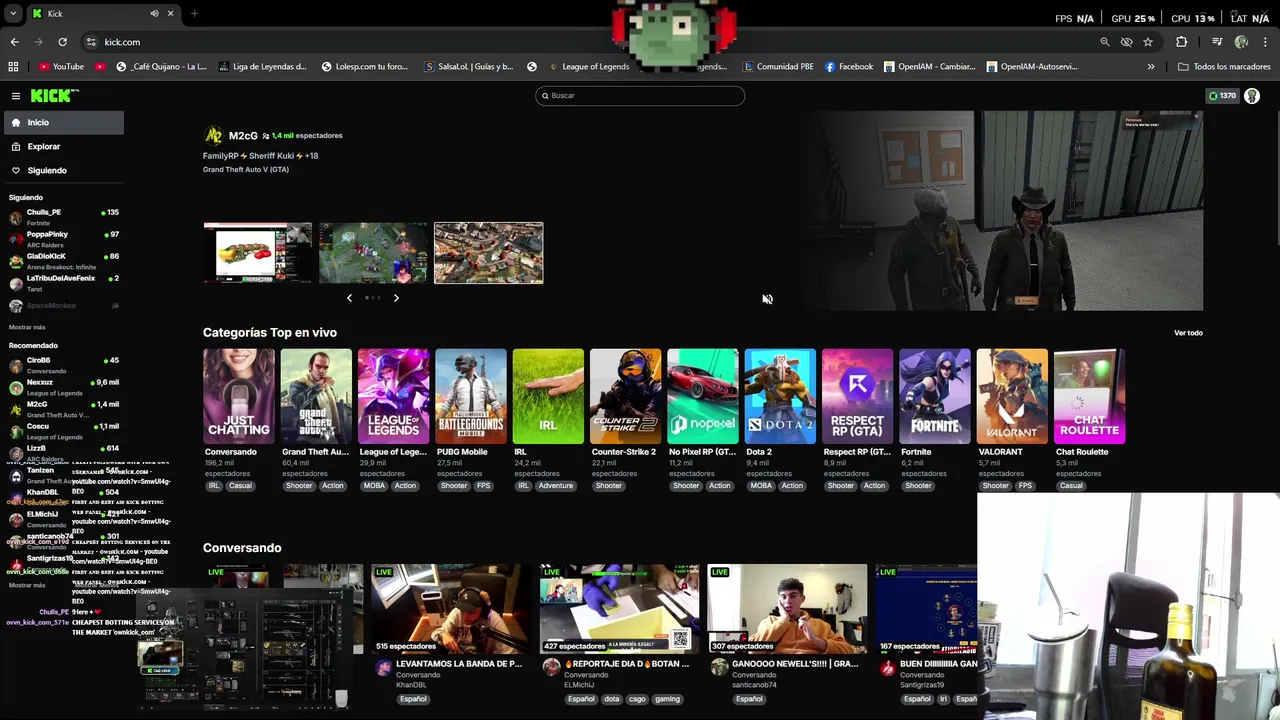This screenshot has height=720, width=1280.
Task: Open the ELMichiJ live stream with 427 espectadores
Action: pyautogui.click(x=619, y=608)
